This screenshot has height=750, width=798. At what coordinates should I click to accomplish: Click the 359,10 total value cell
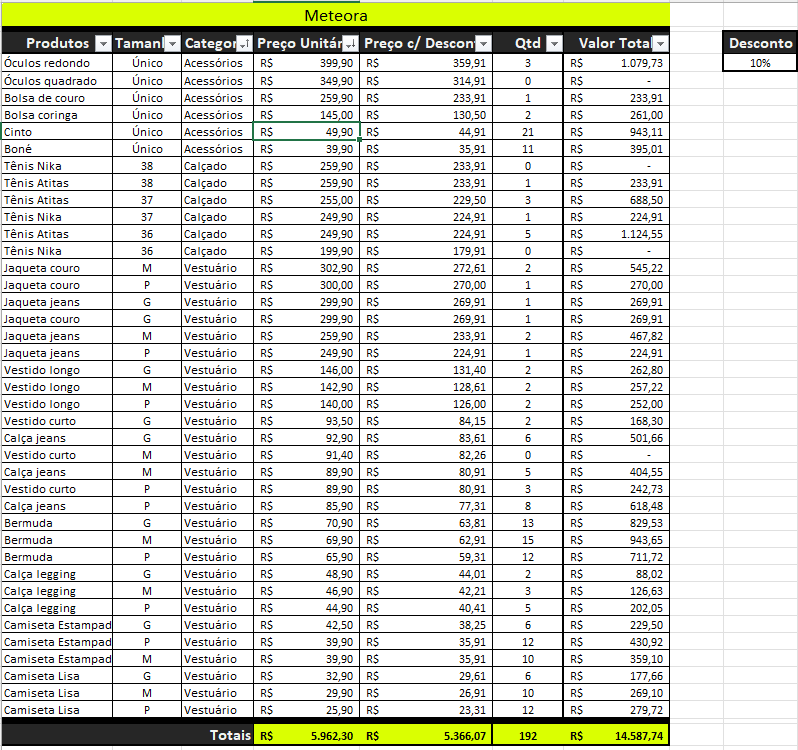coord(616,659)
